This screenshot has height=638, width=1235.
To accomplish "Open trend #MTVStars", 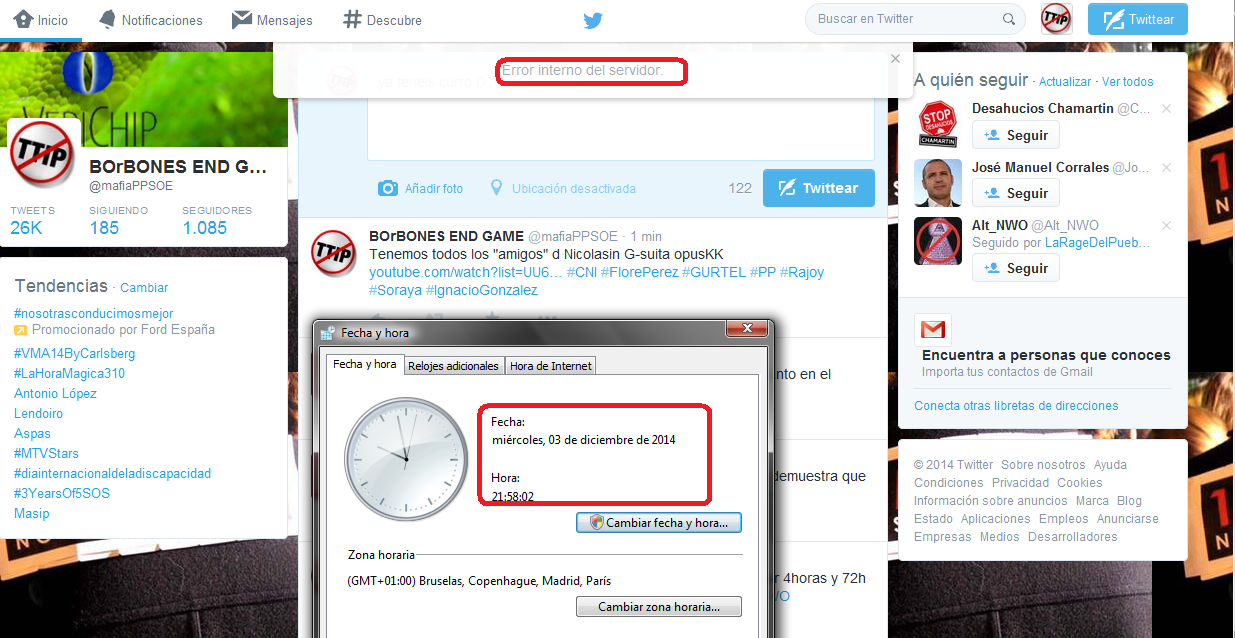I will click(x=46, y=453).
